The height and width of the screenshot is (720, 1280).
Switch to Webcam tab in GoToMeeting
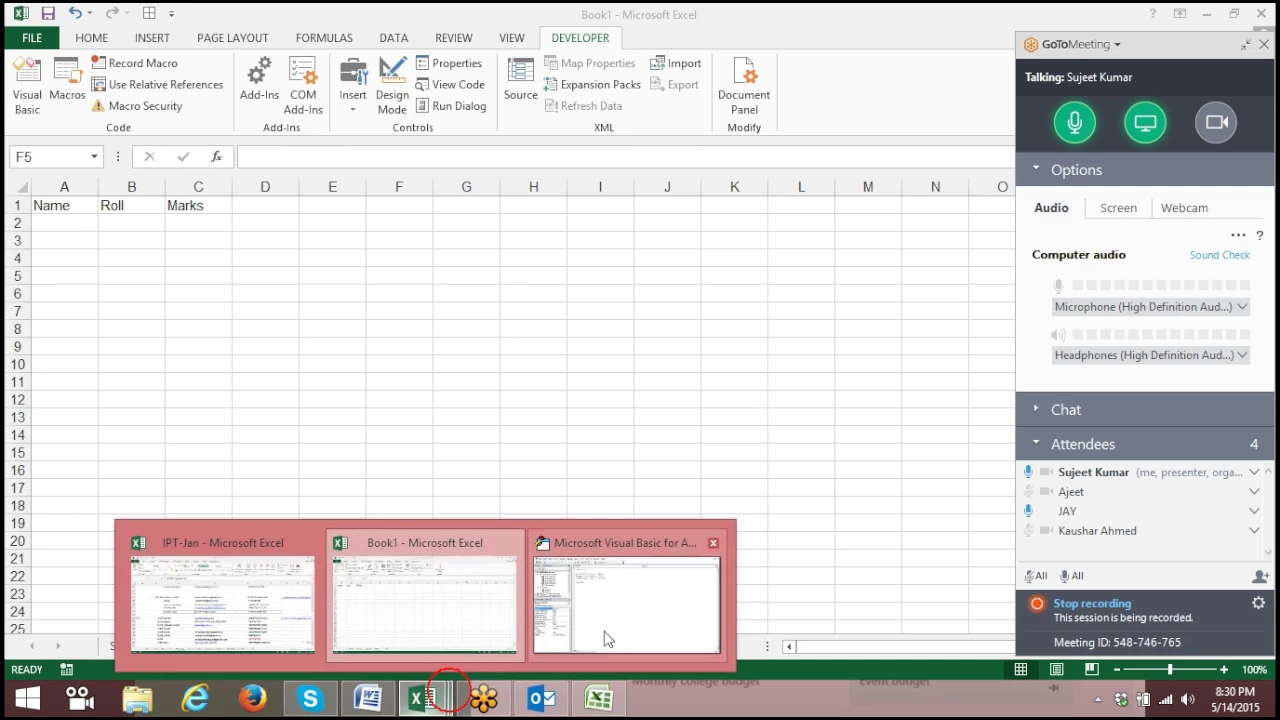coord(1184,208)
